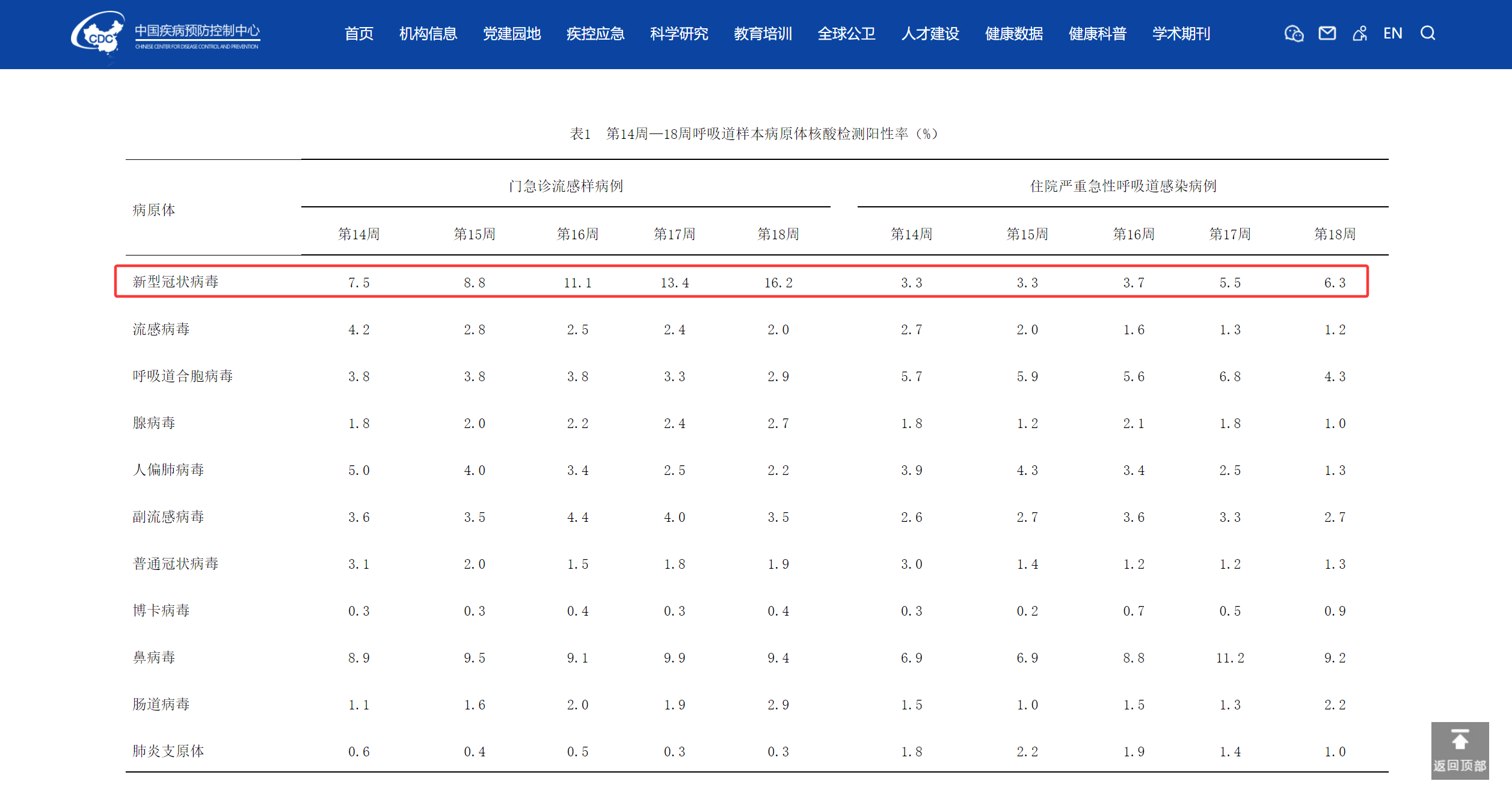Open the 首页 menu item
This screenshot has height=796, width=1512.
pos(359,34)
